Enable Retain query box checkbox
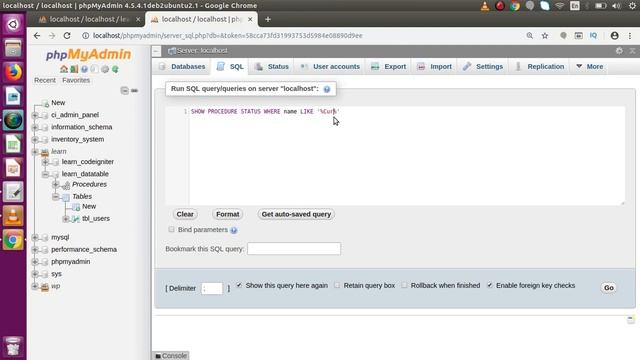Image resolution: width=640 pixels, height=360 pixels. pyautogui.click(x=337, y=285)
